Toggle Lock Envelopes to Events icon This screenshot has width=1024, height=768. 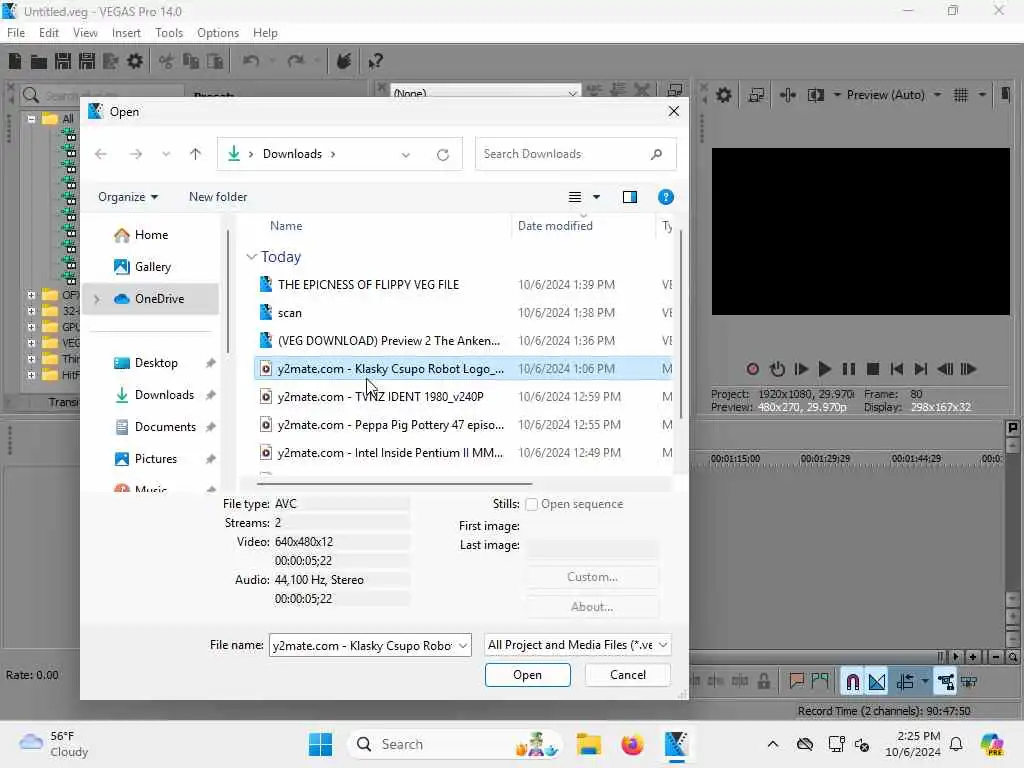point(946,682)
